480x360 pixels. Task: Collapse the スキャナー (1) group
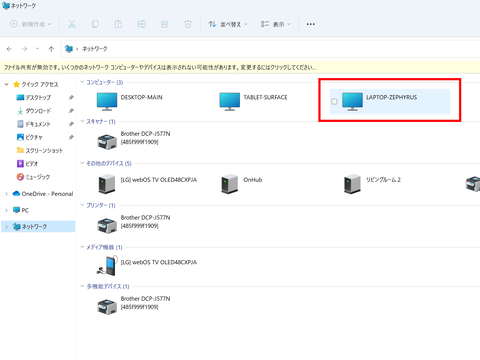pyautogui.click(x=82, y=121)
